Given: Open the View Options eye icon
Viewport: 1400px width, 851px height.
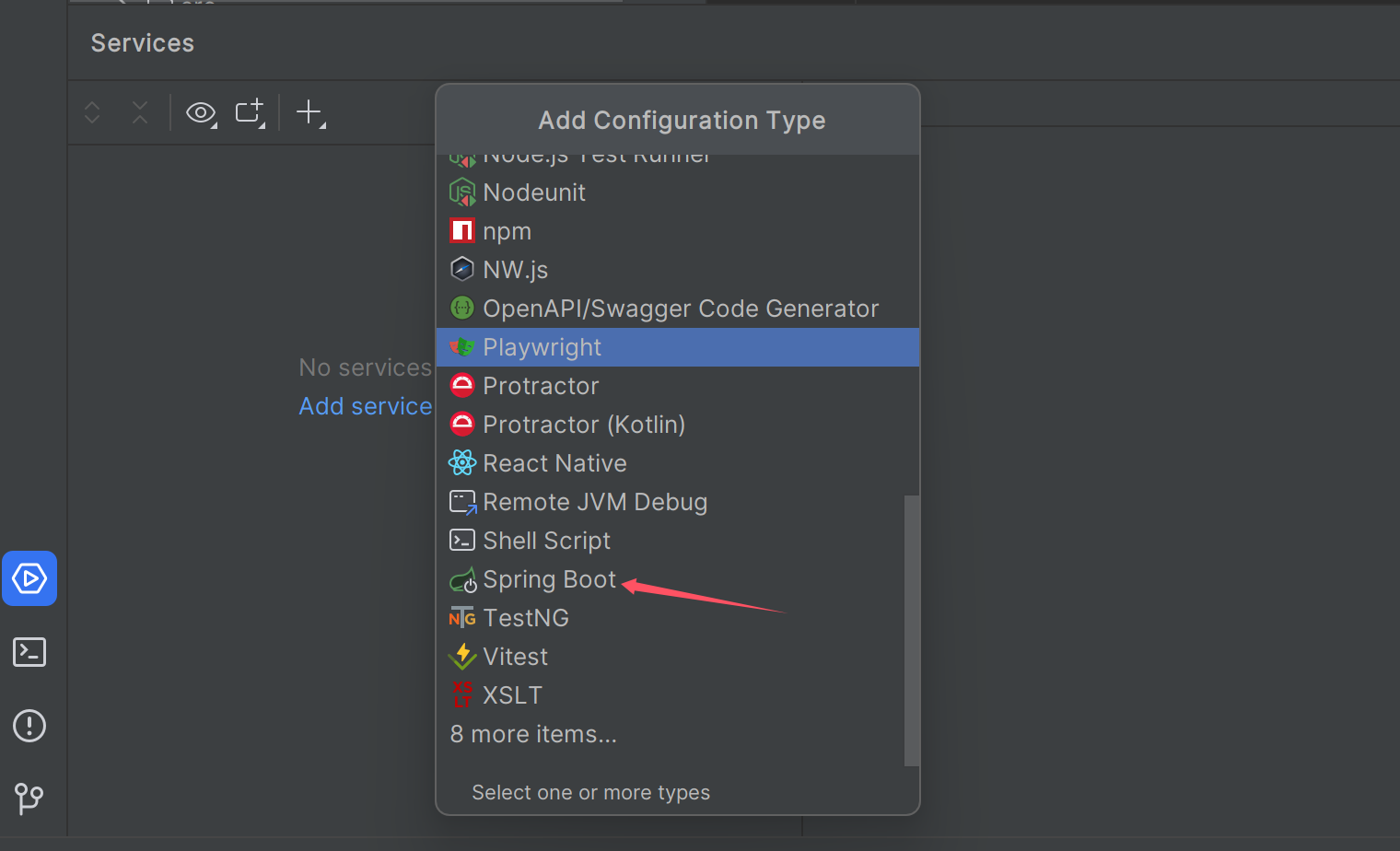Looking at the screenshot, I should [x=201, y=113].
